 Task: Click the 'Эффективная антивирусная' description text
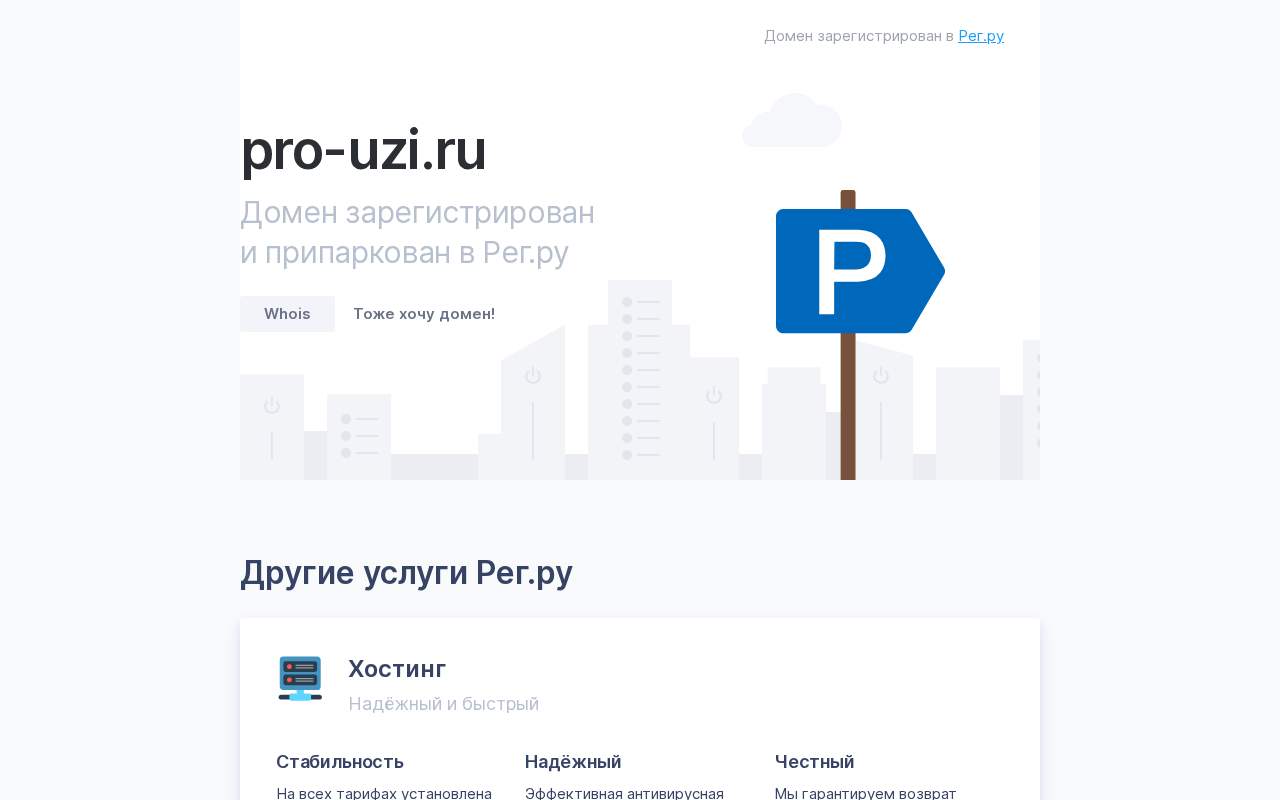[x=624, y=793]
